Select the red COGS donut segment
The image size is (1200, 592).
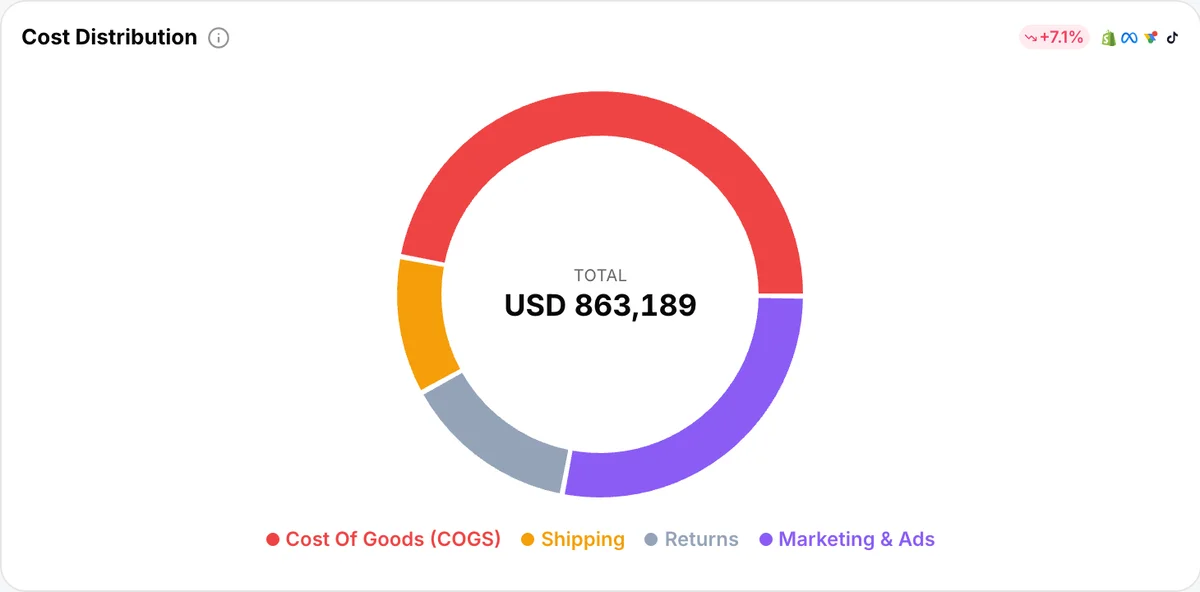(600, 113)
